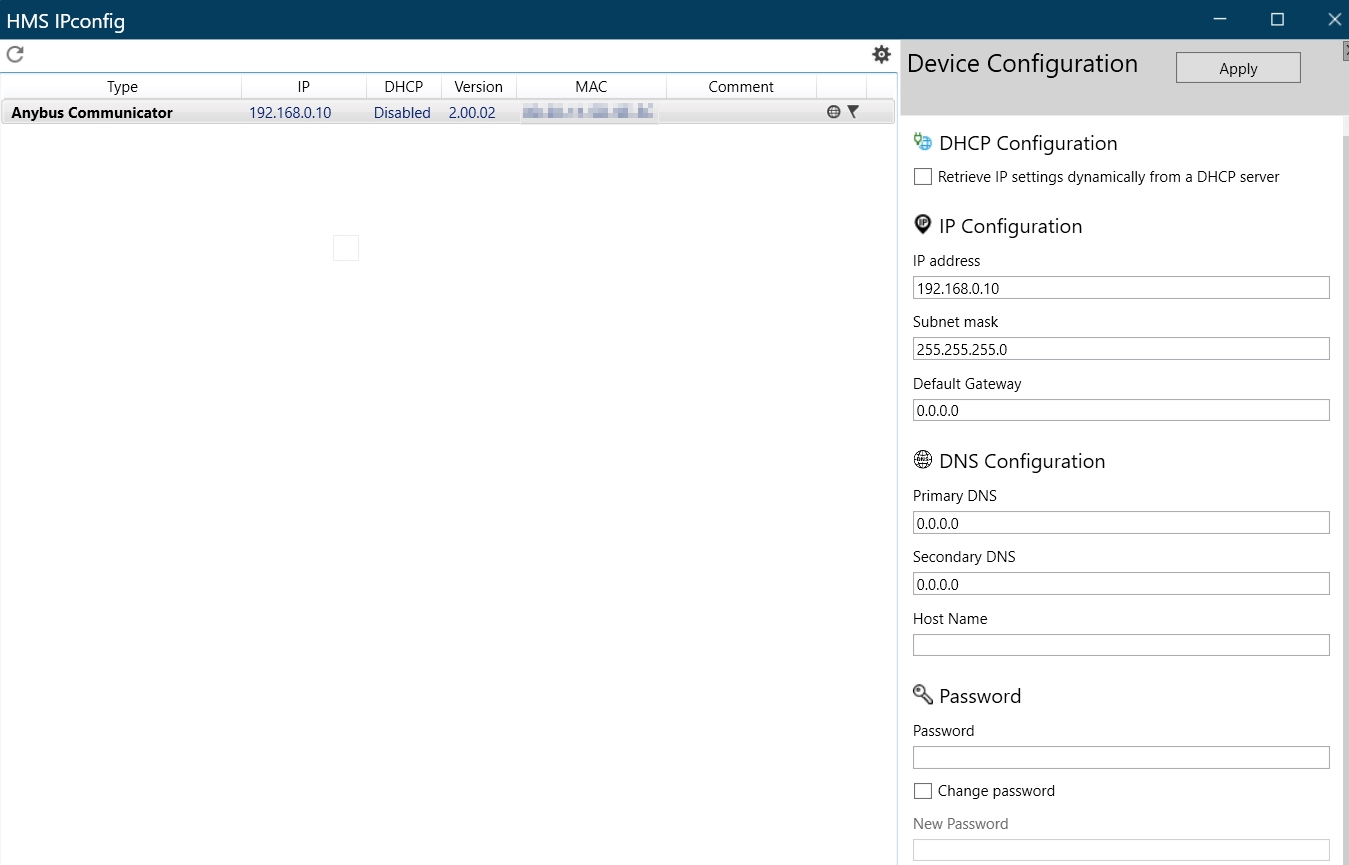Open IPconfig settings gear
Viewport: 1349px width, 865px height.
(881, 54)
